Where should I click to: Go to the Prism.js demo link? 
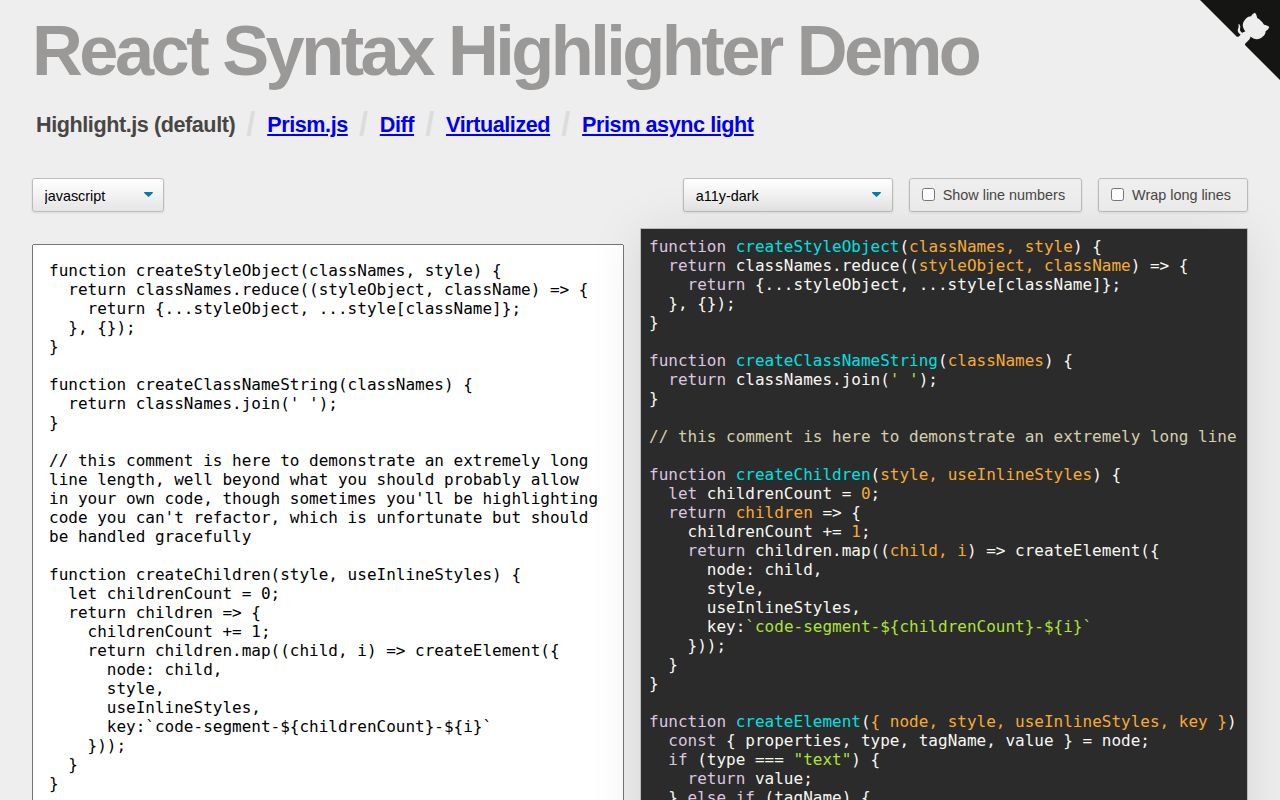click(307, 125)
